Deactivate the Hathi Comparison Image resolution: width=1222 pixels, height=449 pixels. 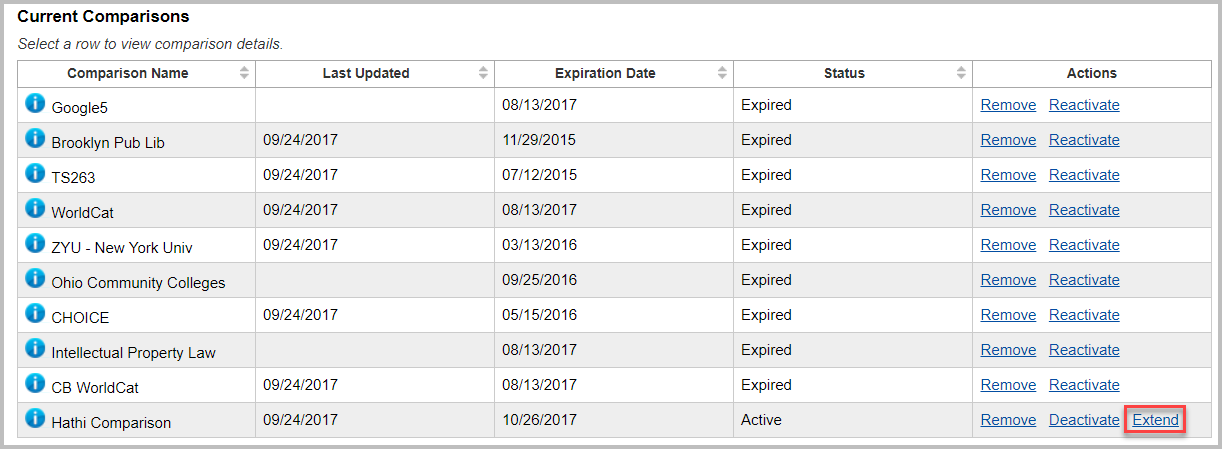pos(1084,420)
